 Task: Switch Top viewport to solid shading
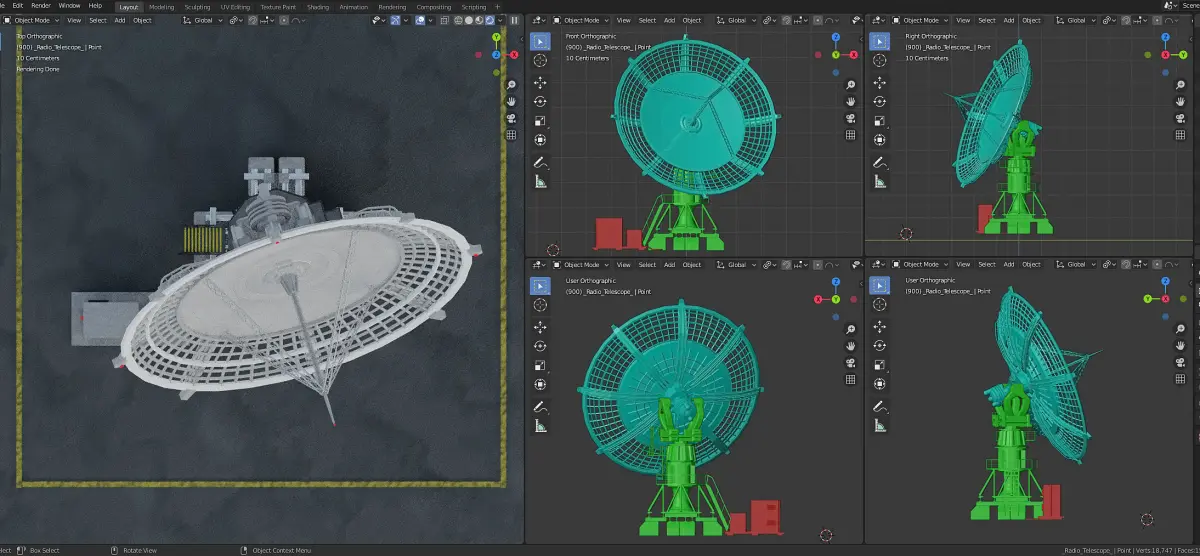pos(468,20)
